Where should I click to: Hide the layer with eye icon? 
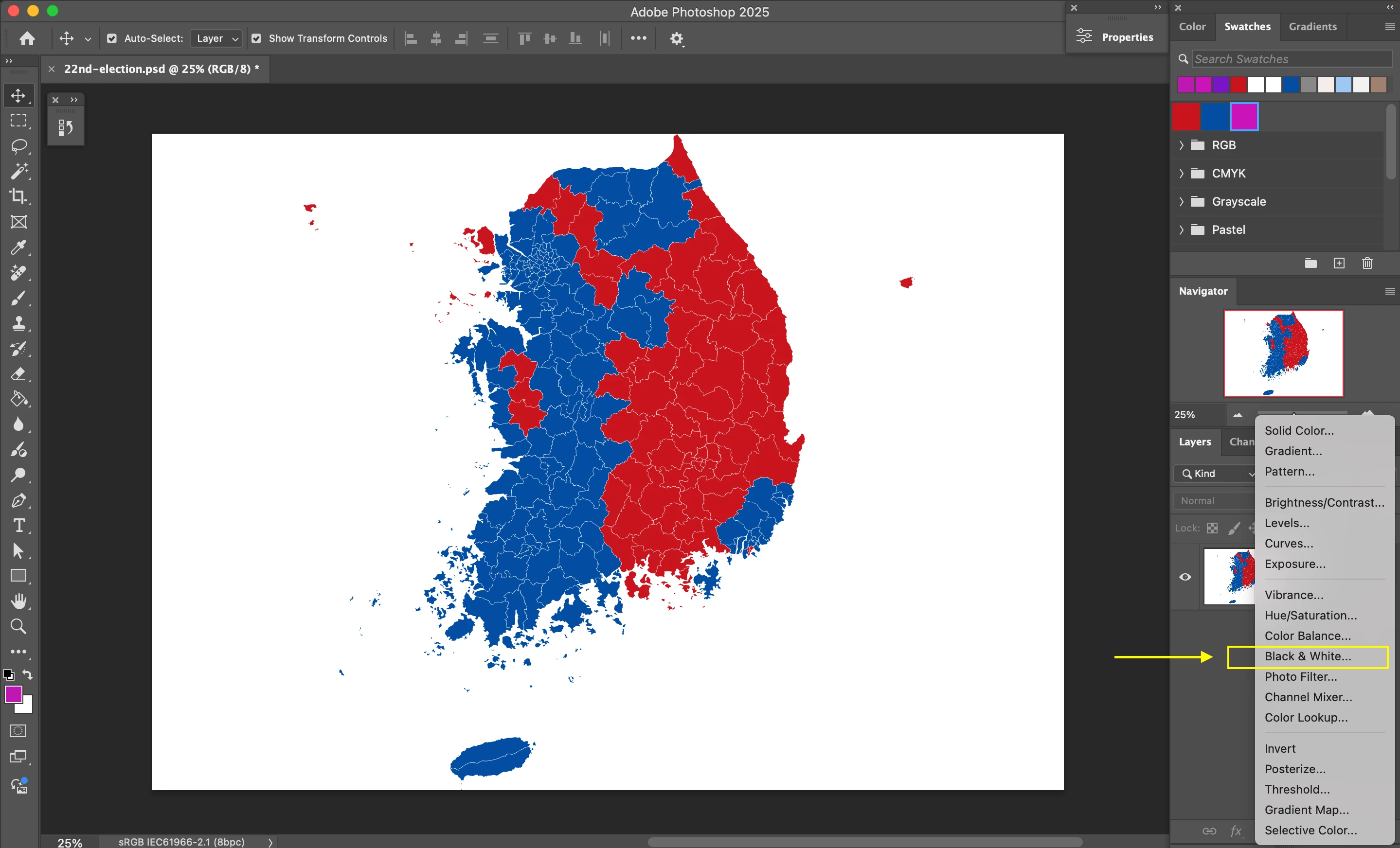coord(1185,577)
